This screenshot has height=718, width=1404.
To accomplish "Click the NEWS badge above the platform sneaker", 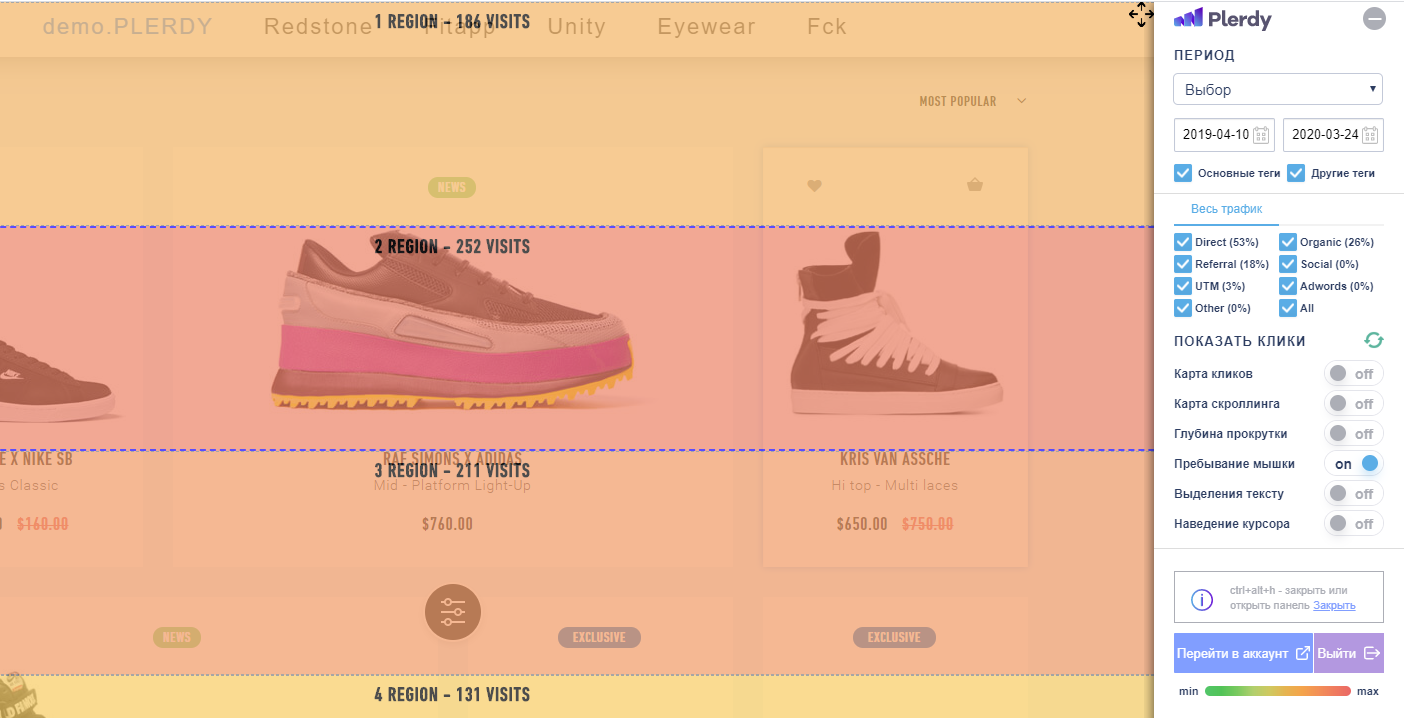I will point(452,187).
